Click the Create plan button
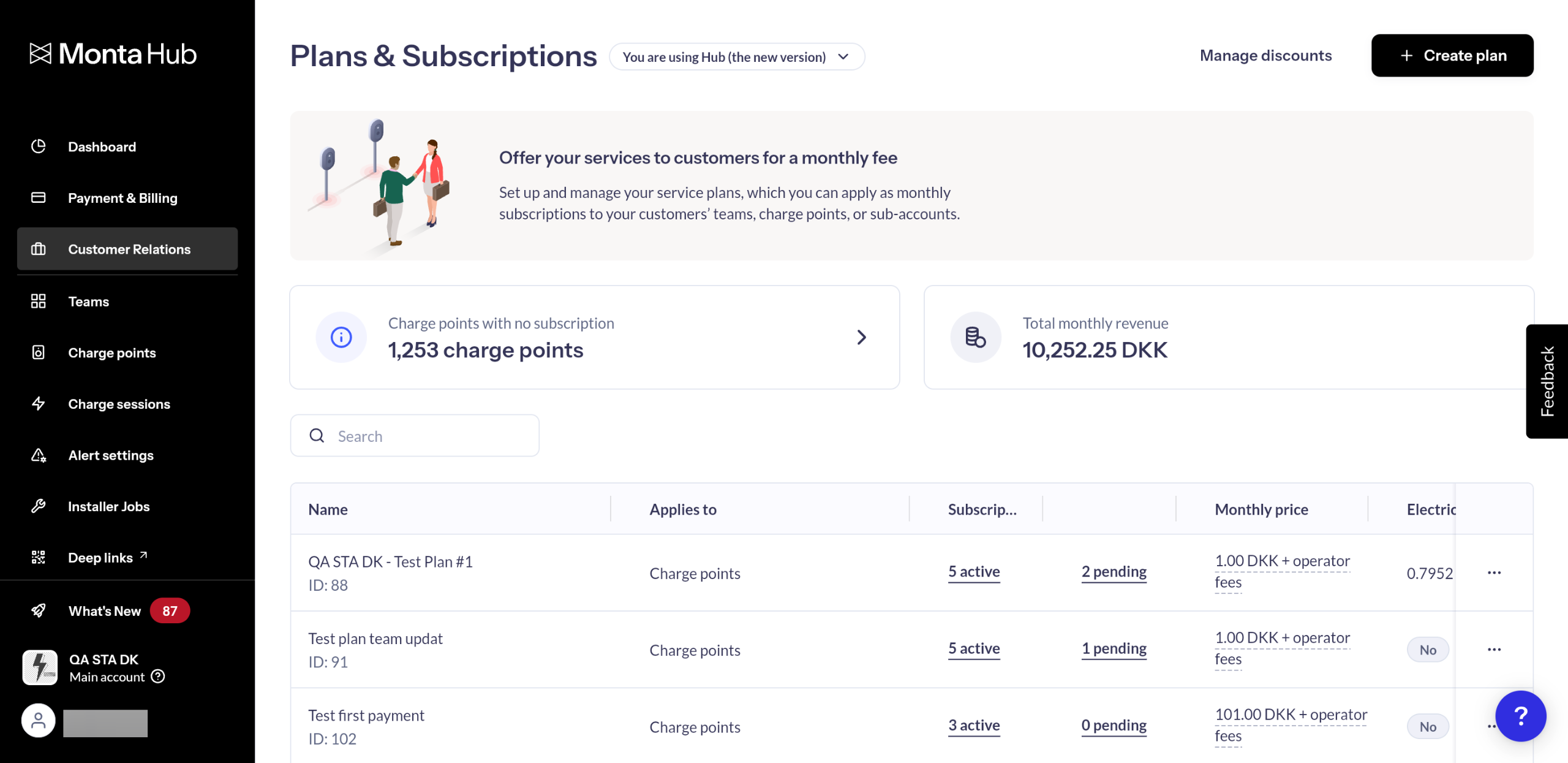The width and height of the screenshot is (1568, 763). [x=1452, y=55]
